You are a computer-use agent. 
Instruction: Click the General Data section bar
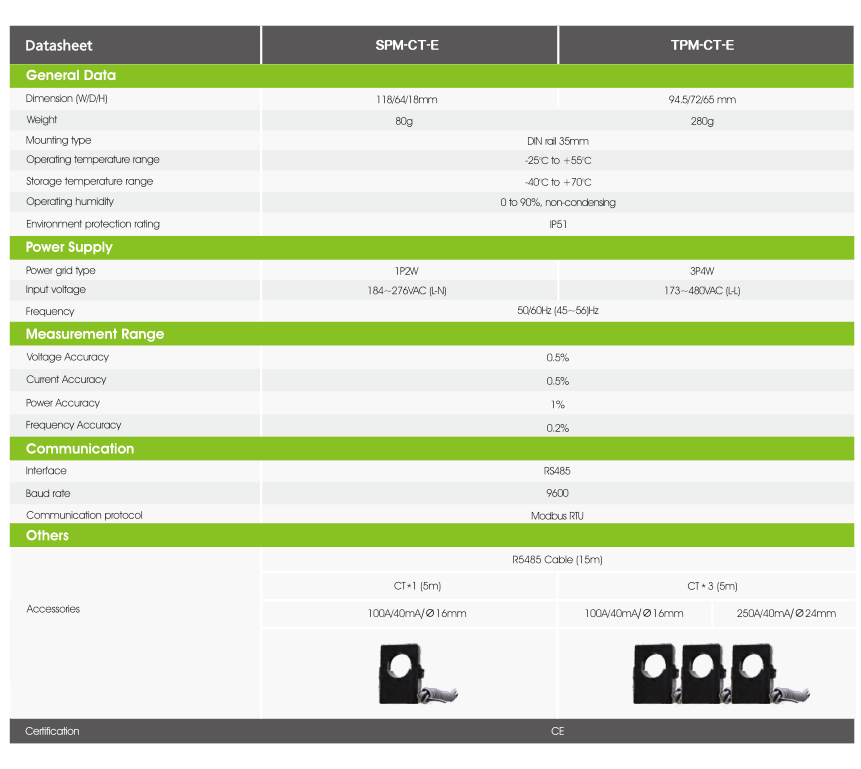click(432, 76)
